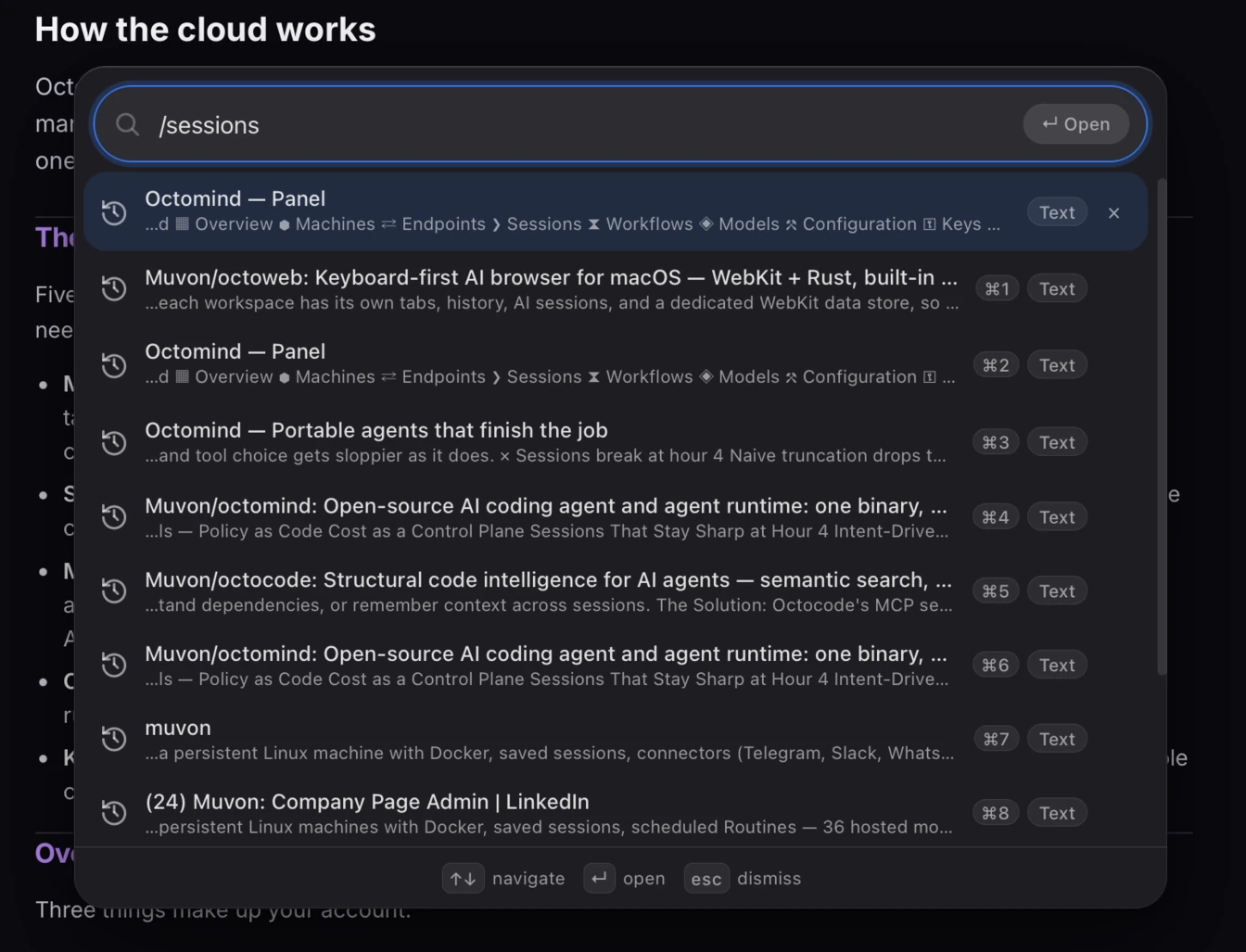Click the ⌘5 shortcut badge

pos(996,590)
